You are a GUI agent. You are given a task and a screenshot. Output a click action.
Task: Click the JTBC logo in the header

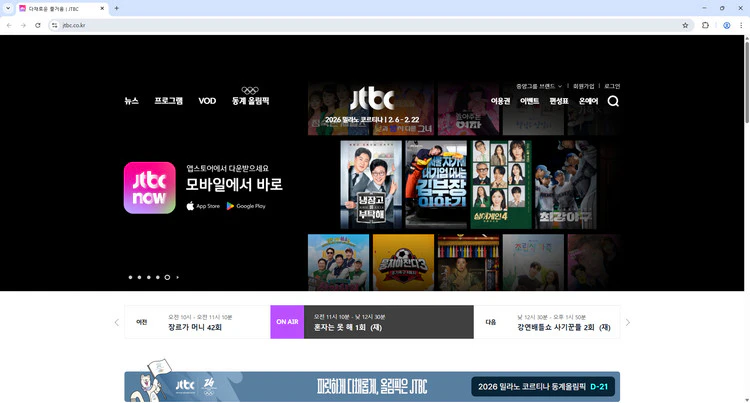(x=372, y=99)
